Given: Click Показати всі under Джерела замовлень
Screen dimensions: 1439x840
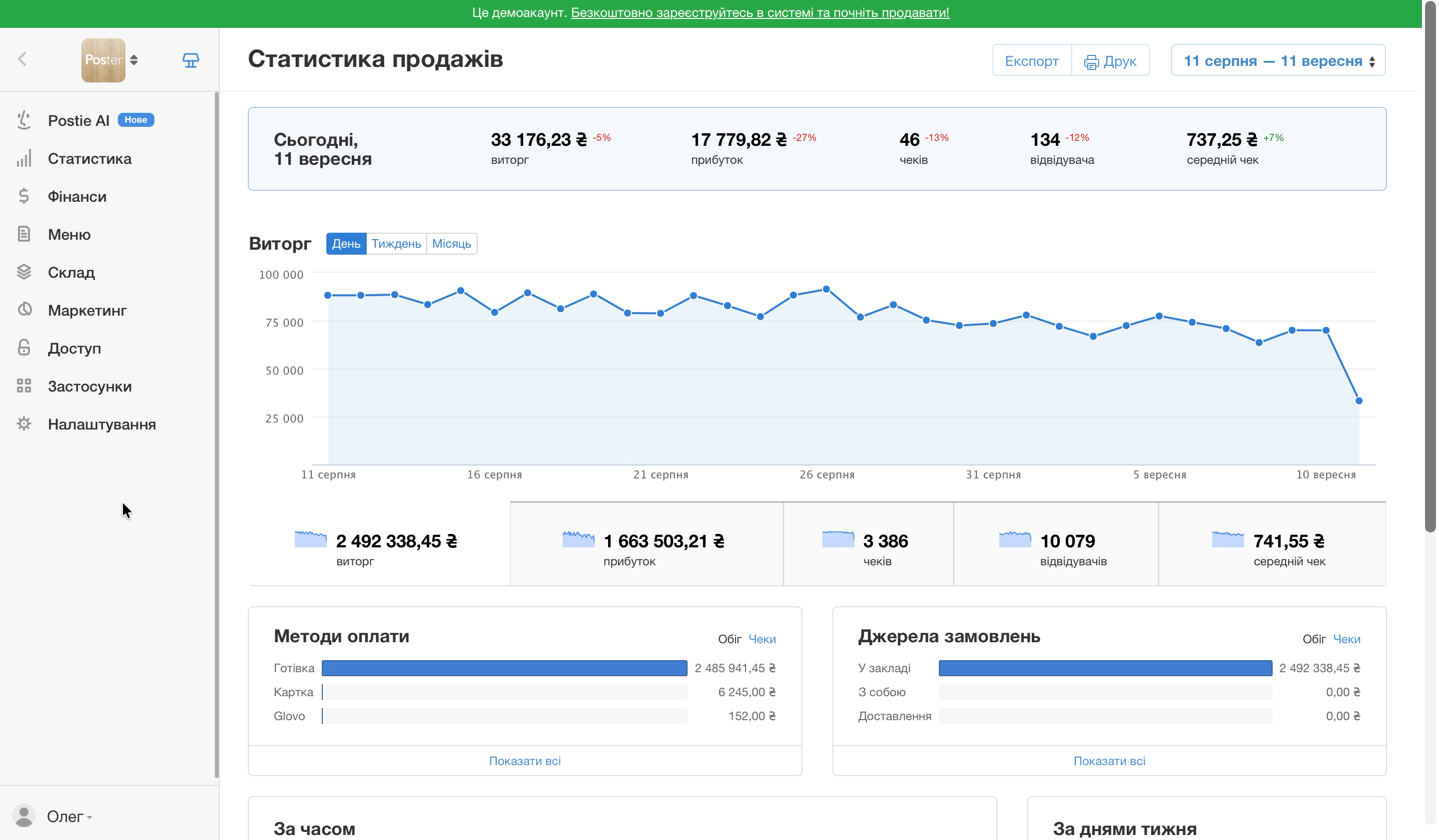Looking at the screenshot, I should (x=1110, y=761).
